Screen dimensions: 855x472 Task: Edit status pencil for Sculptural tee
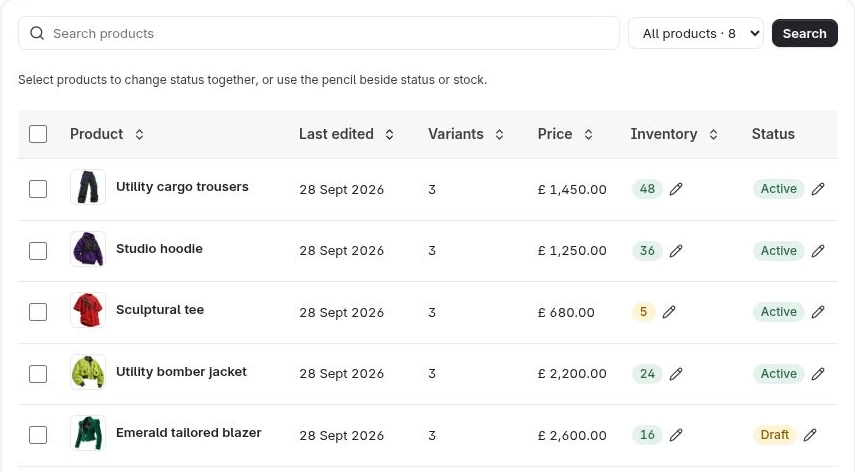(x=817, y=312)
